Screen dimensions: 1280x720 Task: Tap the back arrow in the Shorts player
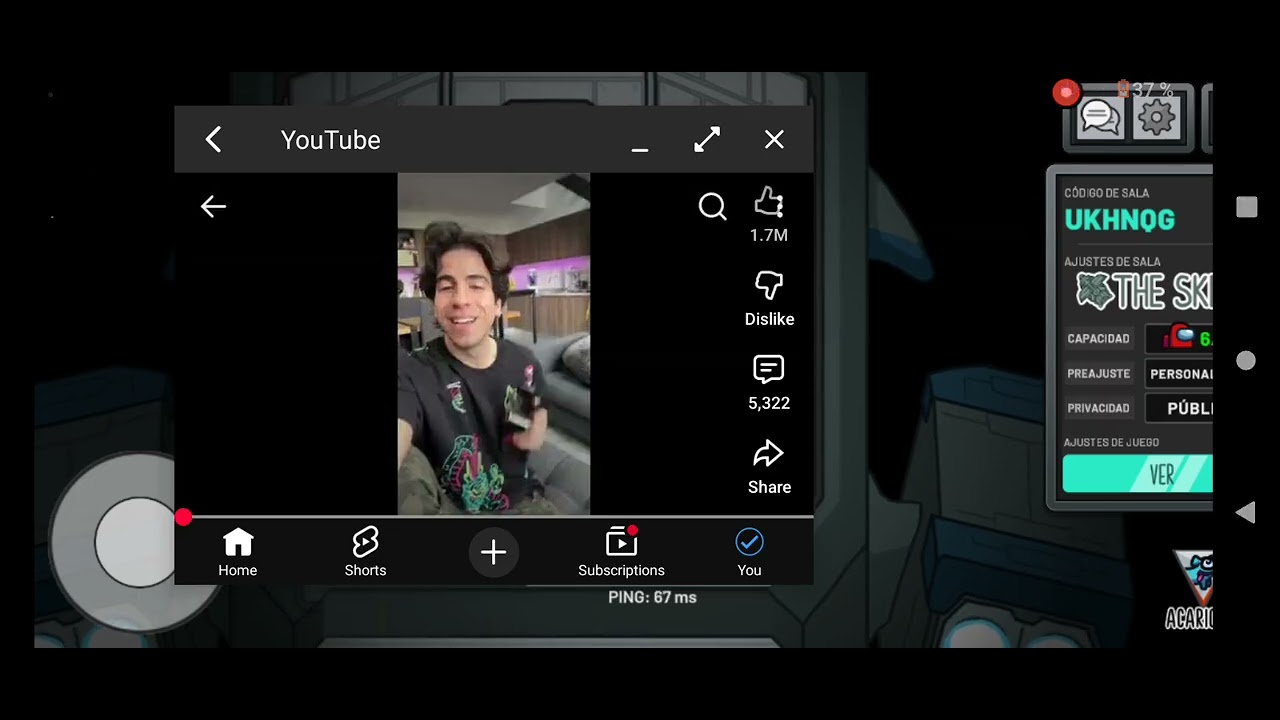tap(213, 207)
